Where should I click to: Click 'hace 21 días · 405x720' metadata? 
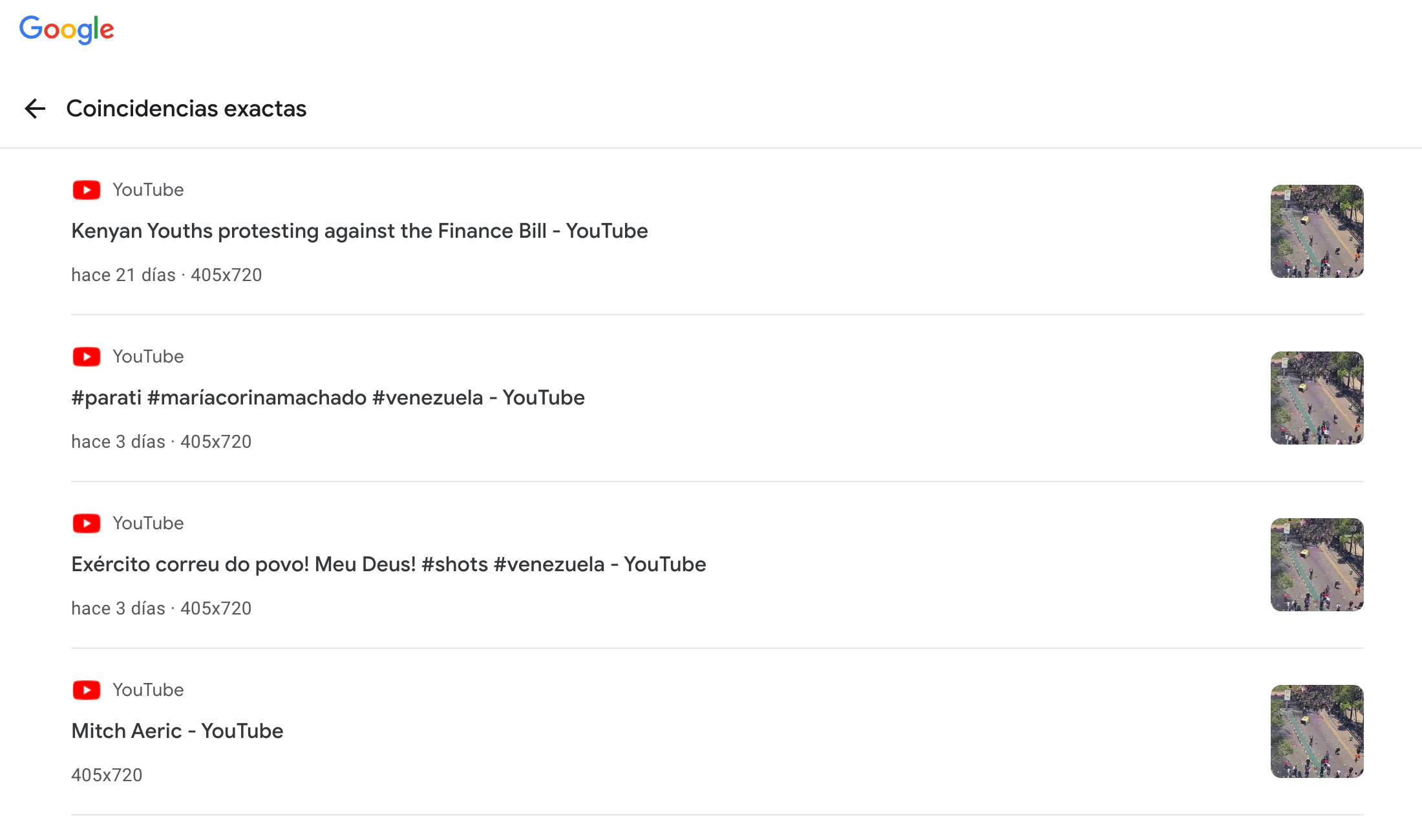click(166, 275)
